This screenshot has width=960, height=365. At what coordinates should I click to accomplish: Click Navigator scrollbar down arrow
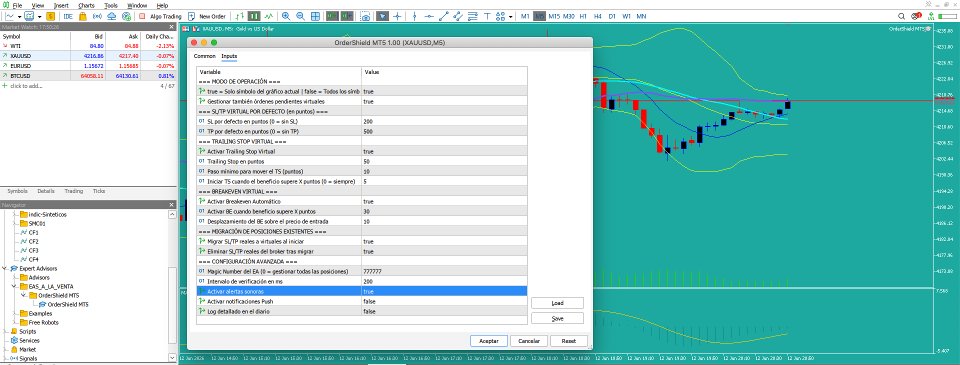pos(172,358)
